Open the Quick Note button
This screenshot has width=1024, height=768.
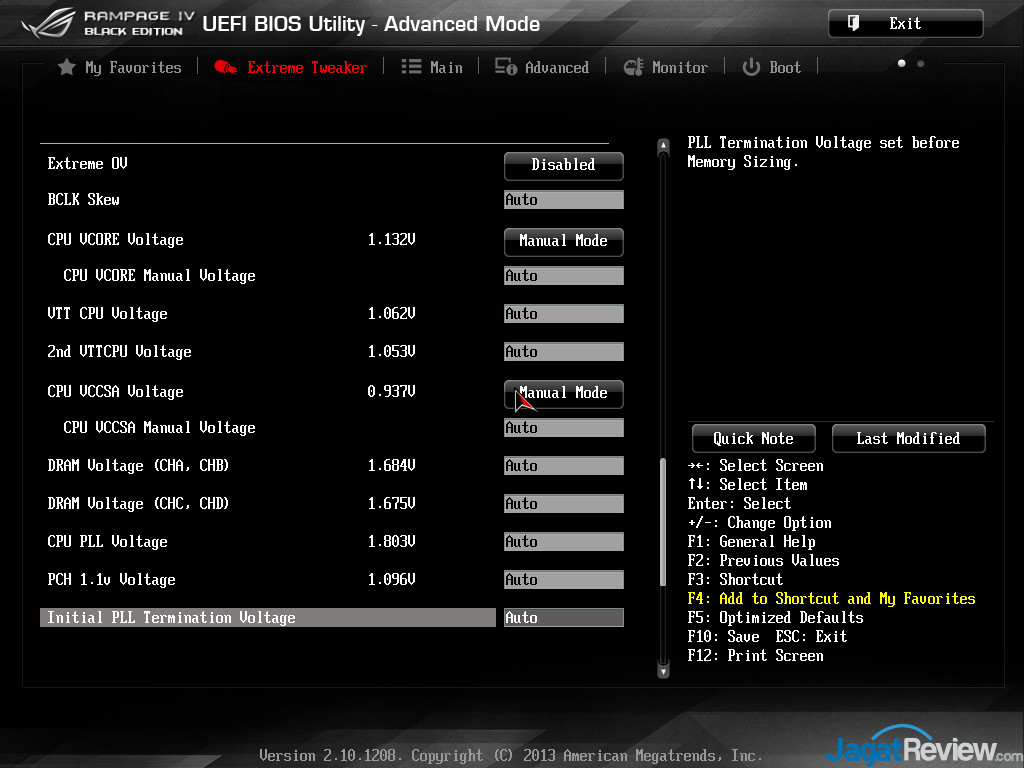(x=753, y=438)
